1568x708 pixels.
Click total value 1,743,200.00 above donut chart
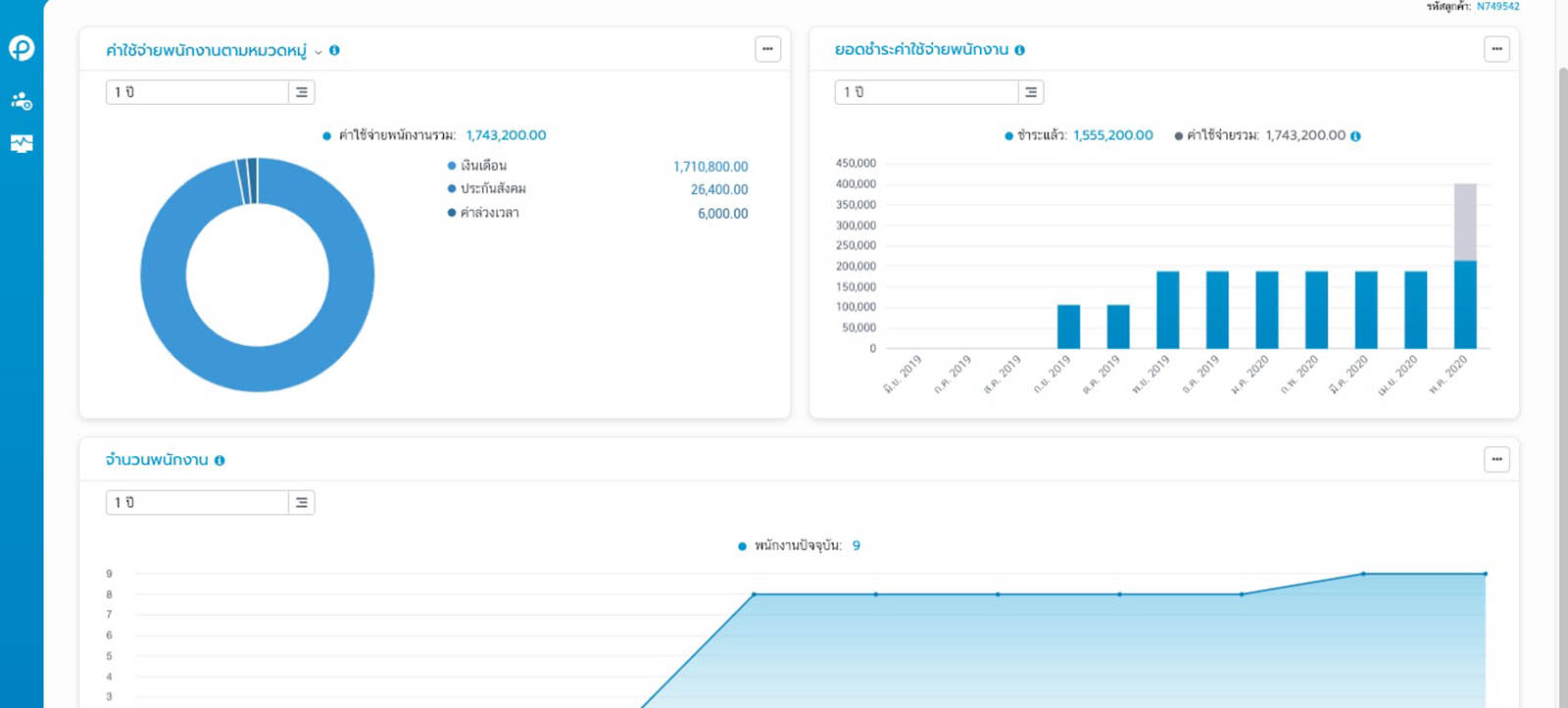pos(506,135)
